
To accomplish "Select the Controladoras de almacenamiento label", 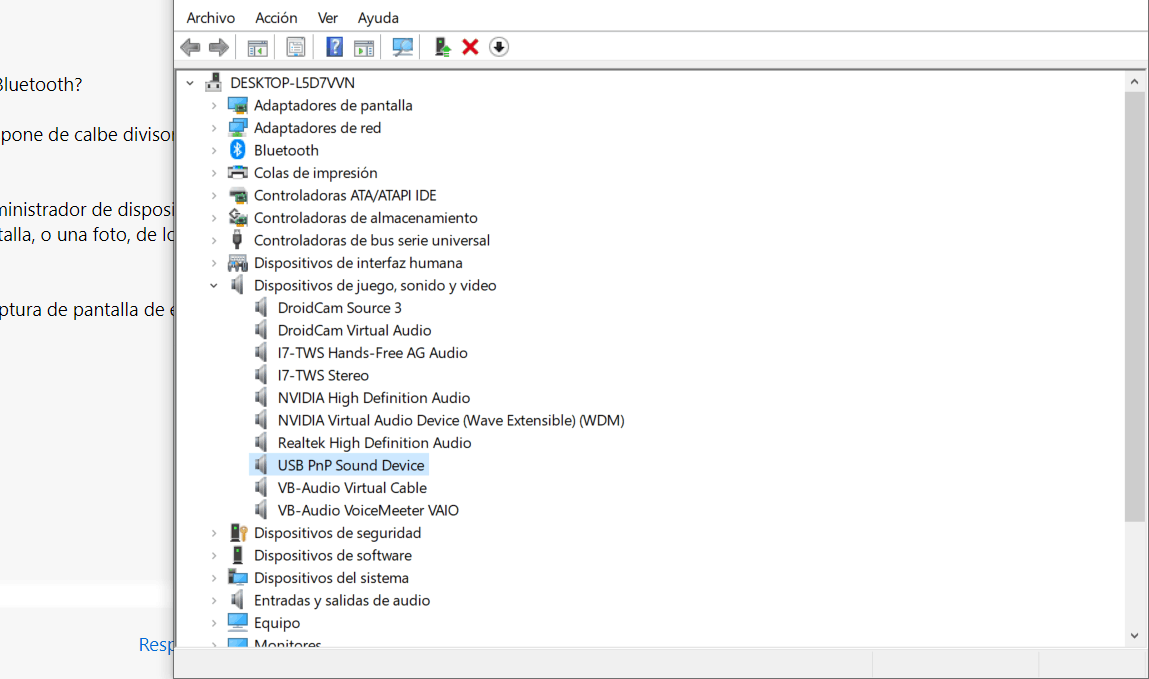I will [x=366, y=218].
